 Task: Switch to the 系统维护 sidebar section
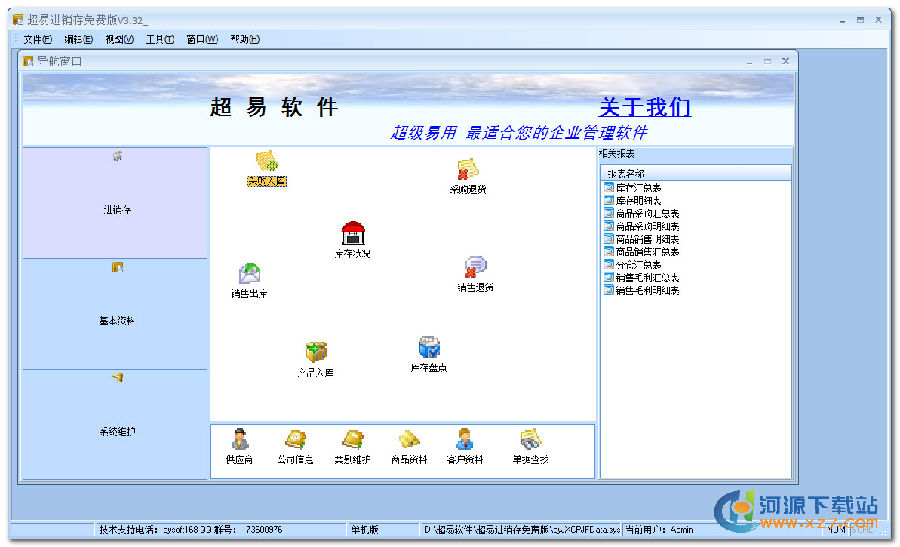click(x=116, y=425)
